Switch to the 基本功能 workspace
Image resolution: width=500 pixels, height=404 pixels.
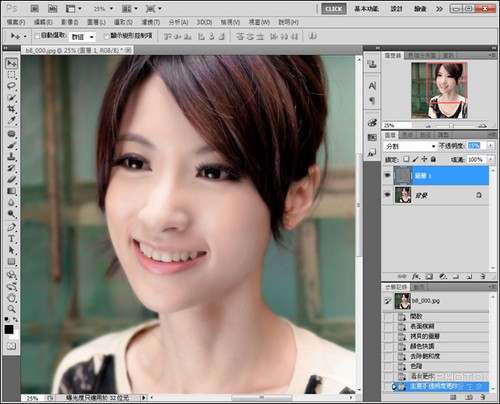(366, 9)
